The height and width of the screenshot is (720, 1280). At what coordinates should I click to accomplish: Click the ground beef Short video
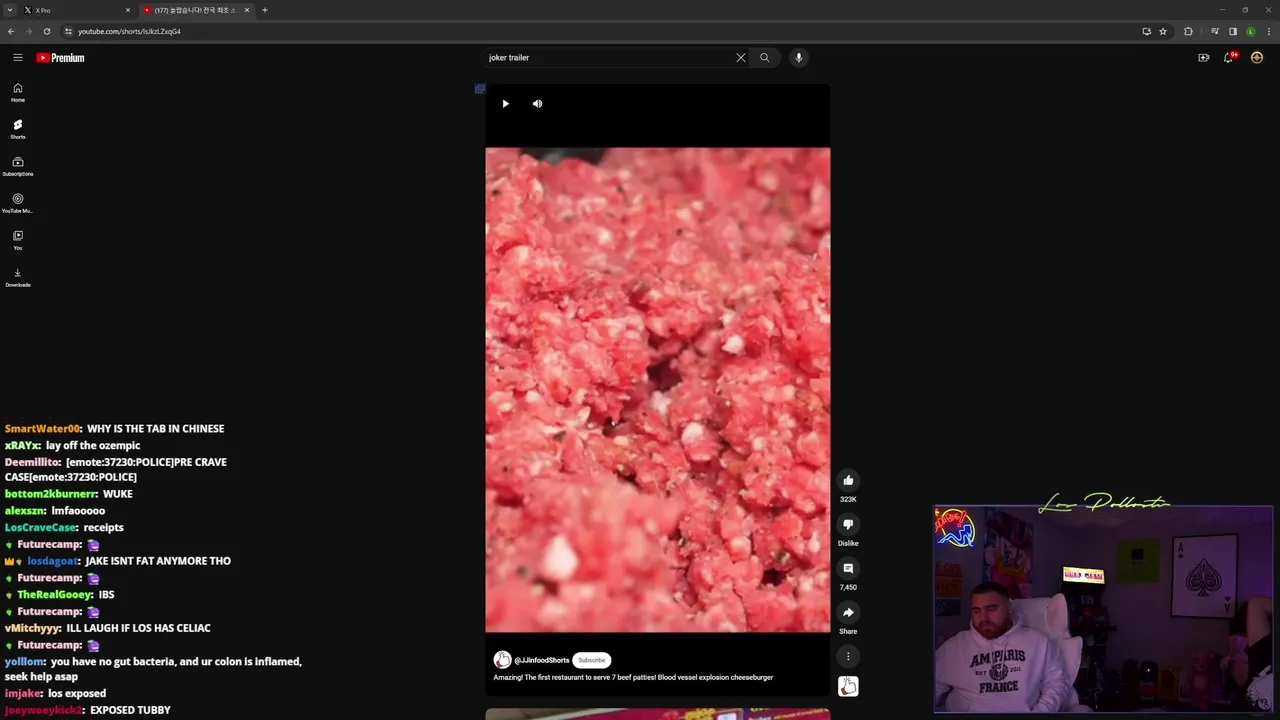point(658,390)
